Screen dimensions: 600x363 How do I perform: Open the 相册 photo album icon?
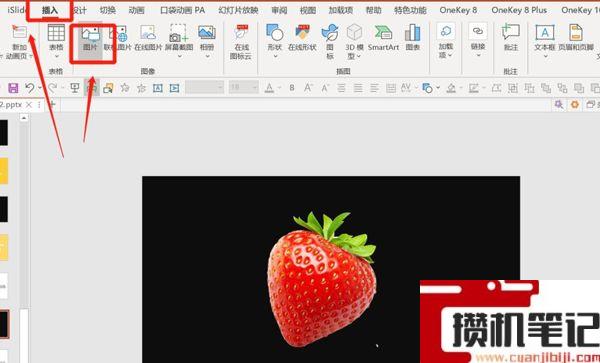207,41
